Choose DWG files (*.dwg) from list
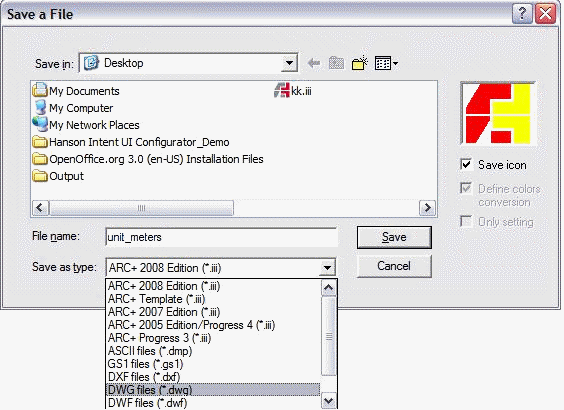 coord(213,390)
